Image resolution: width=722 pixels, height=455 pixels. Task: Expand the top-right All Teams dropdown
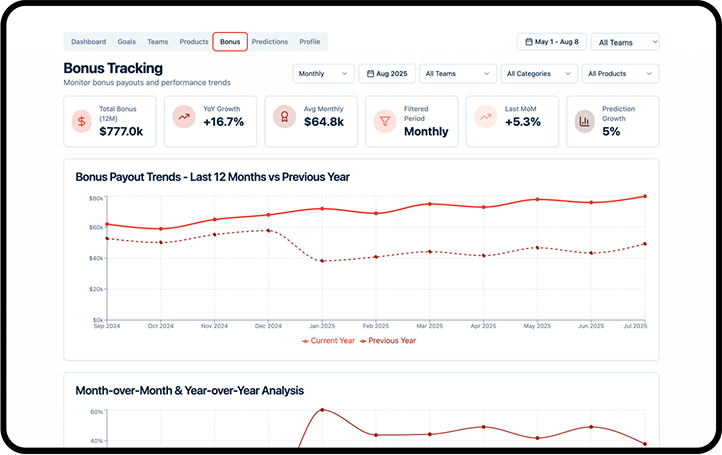[x=625, y=42]
